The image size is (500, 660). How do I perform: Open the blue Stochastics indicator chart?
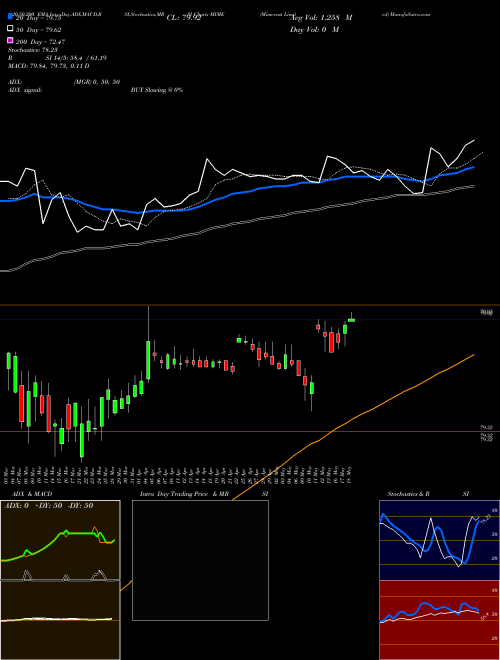(x=439, y=540)
